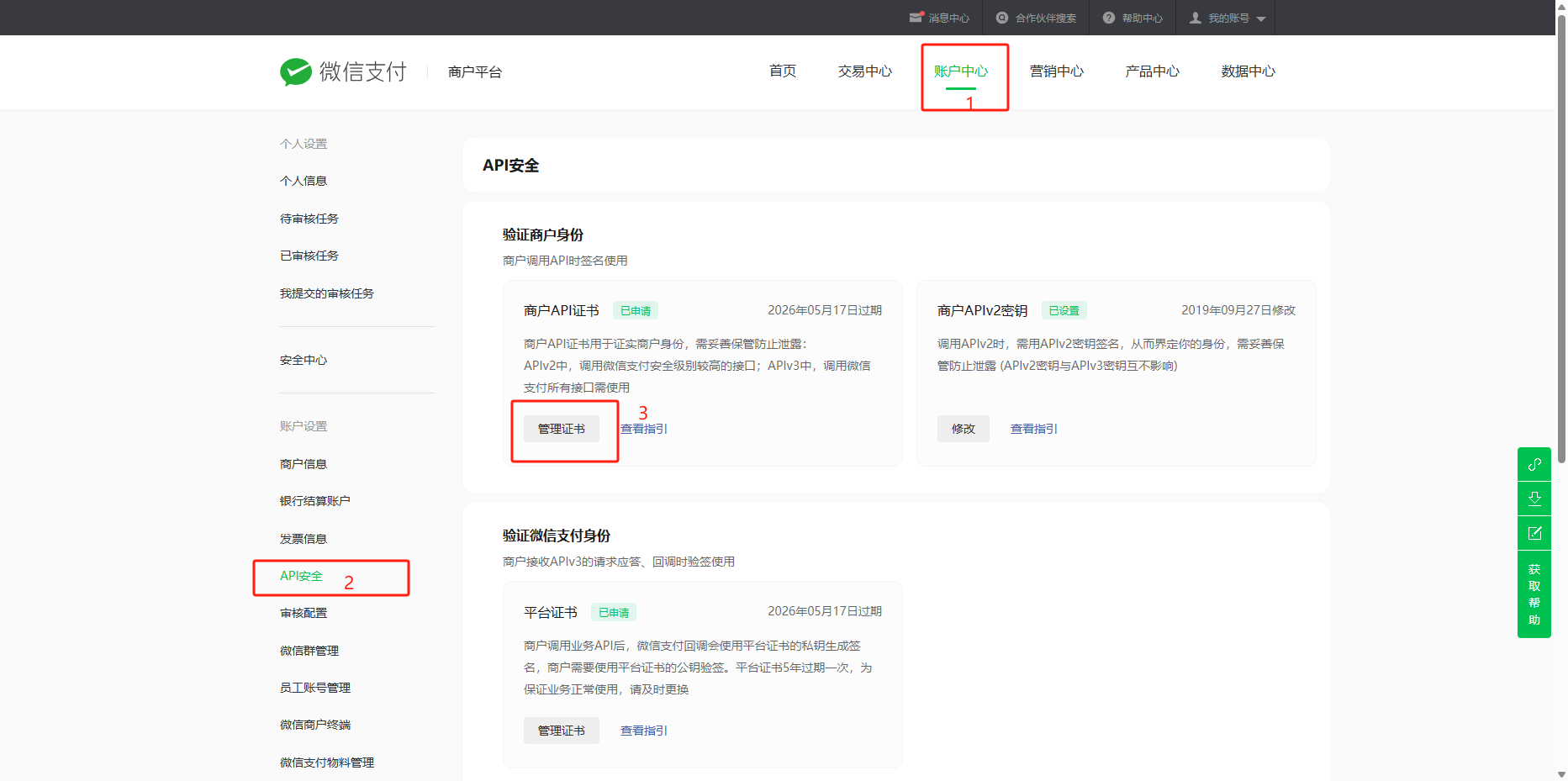
Task: Open 我提交的审核任务 sidebar item
Action: coord(327,293)
